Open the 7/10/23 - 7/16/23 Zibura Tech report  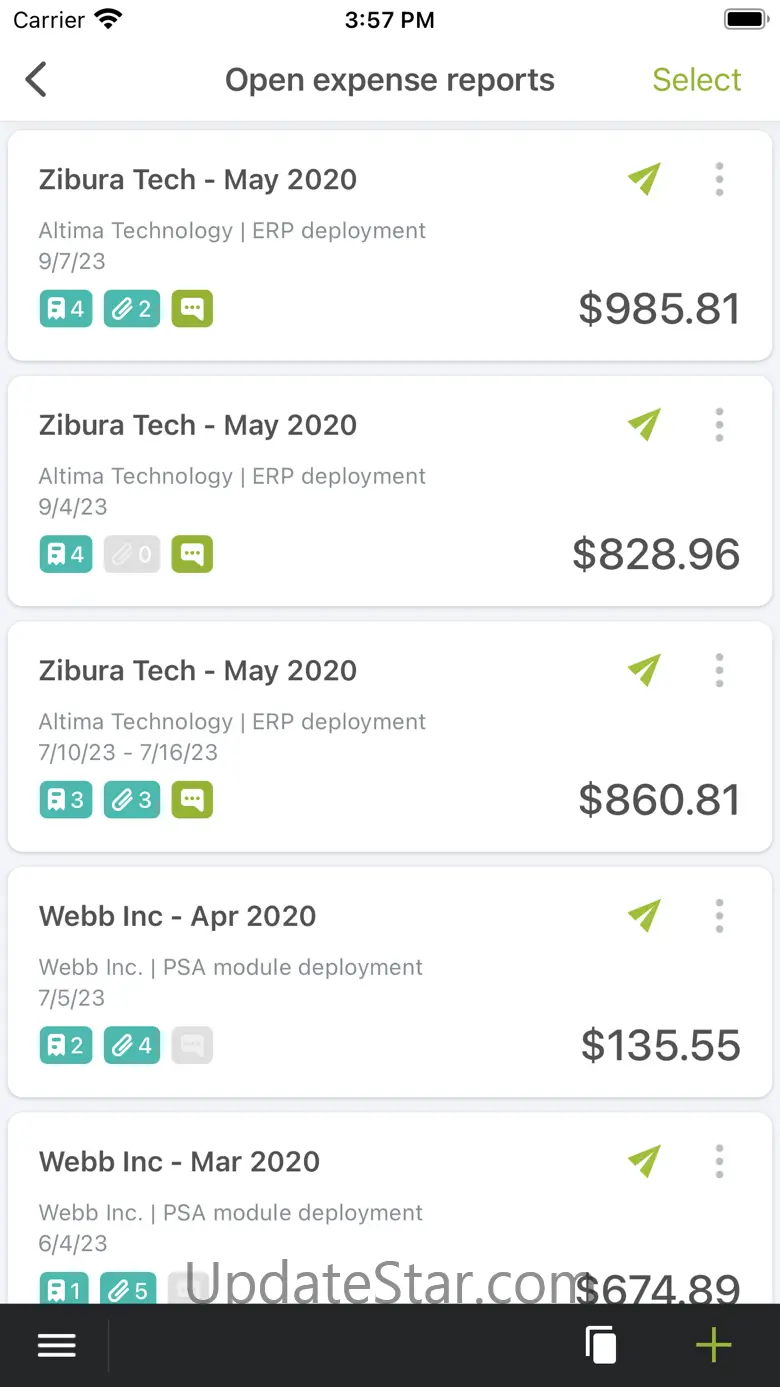click(x=390, y=737)
